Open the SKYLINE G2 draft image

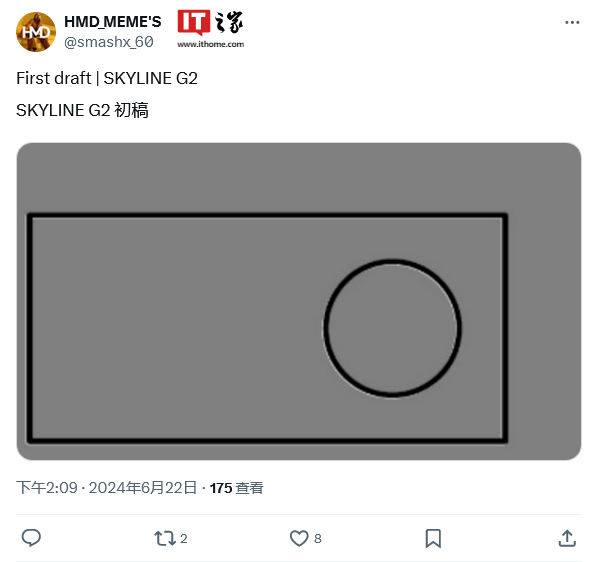[299, 301]
